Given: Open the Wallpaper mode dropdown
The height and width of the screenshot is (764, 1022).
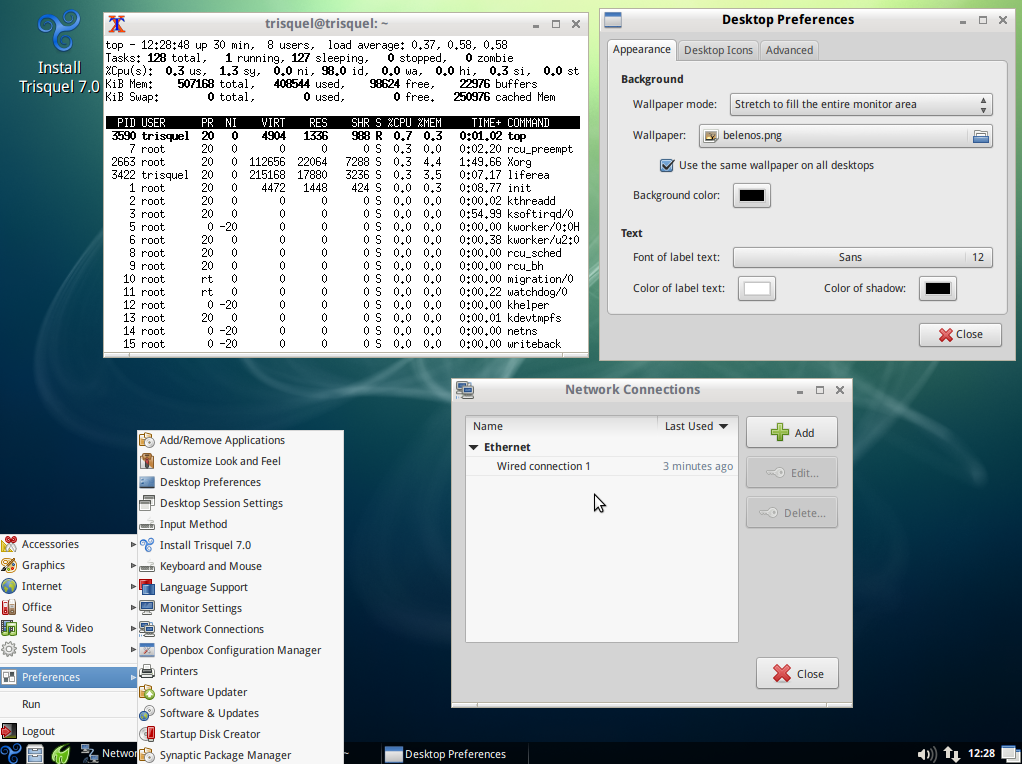Looking at the screenshot, I should click(x=860, y=104).
